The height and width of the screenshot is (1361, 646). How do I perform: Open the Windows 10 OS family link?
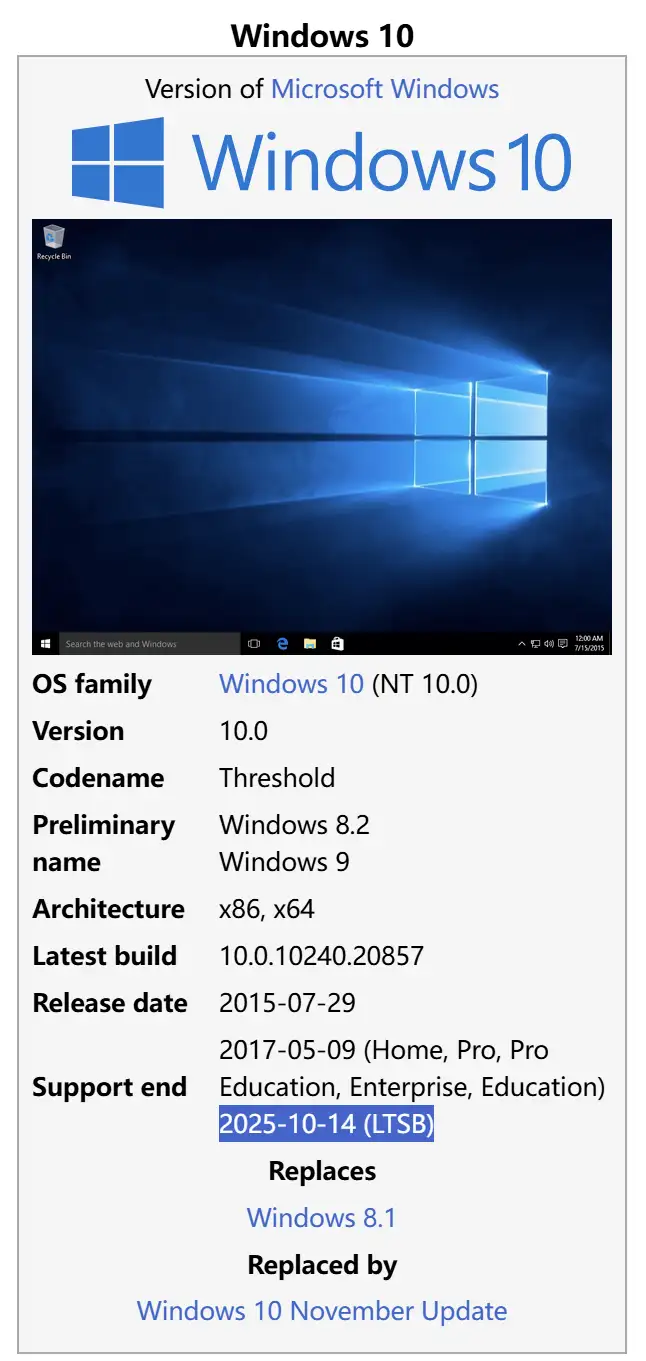[291, 684]
